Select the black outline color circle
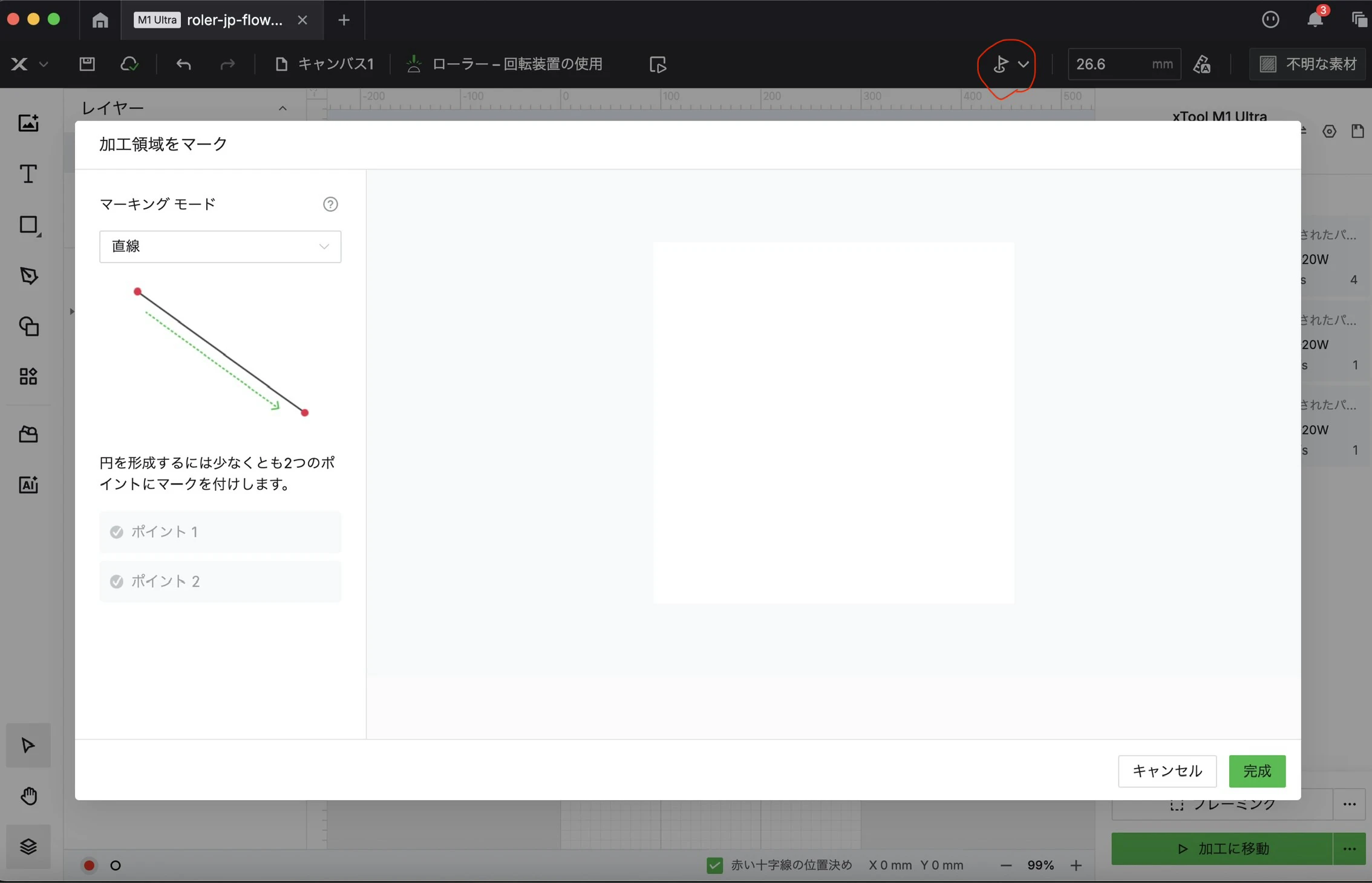This screenshot has height=883, width=1372. pos(116,865)
